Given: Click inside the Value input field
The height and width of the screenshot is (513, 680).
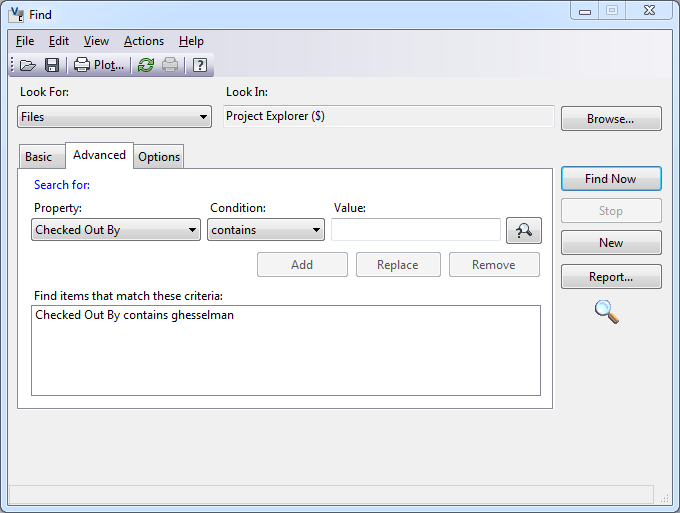Looking at the screenshot, I should click(x=416, y=230).
